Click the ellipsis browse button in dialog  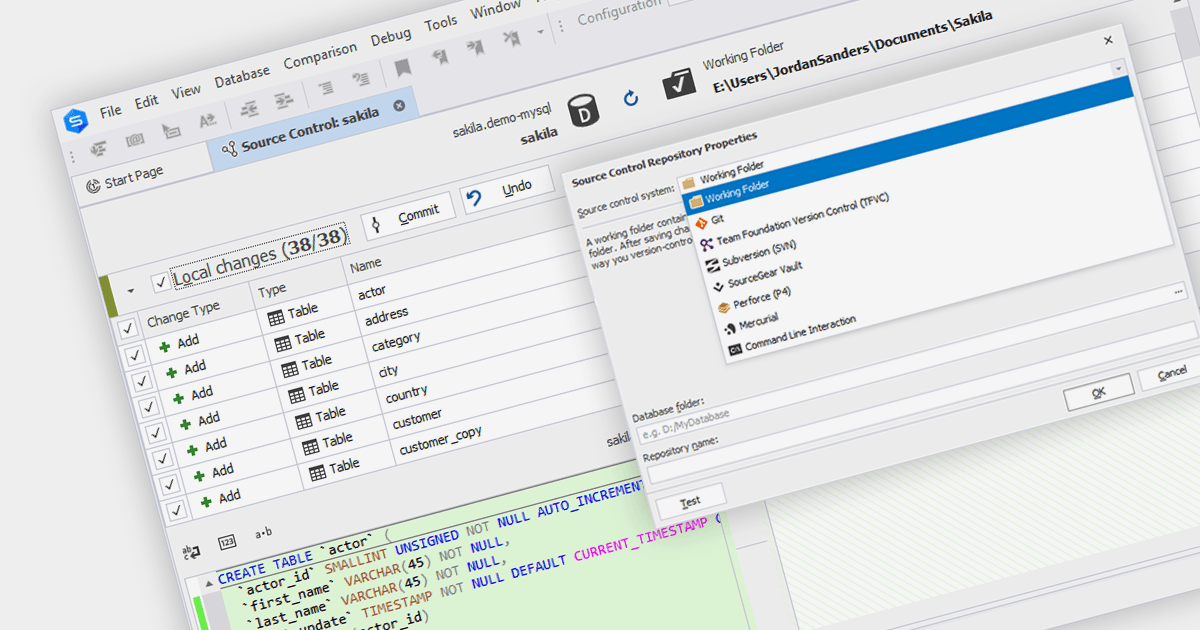pos(1179,292)
